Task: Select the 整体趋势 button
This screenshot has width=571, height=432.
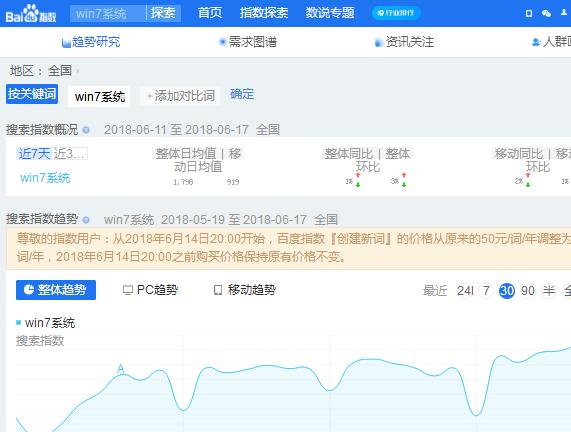Action: 56,290
